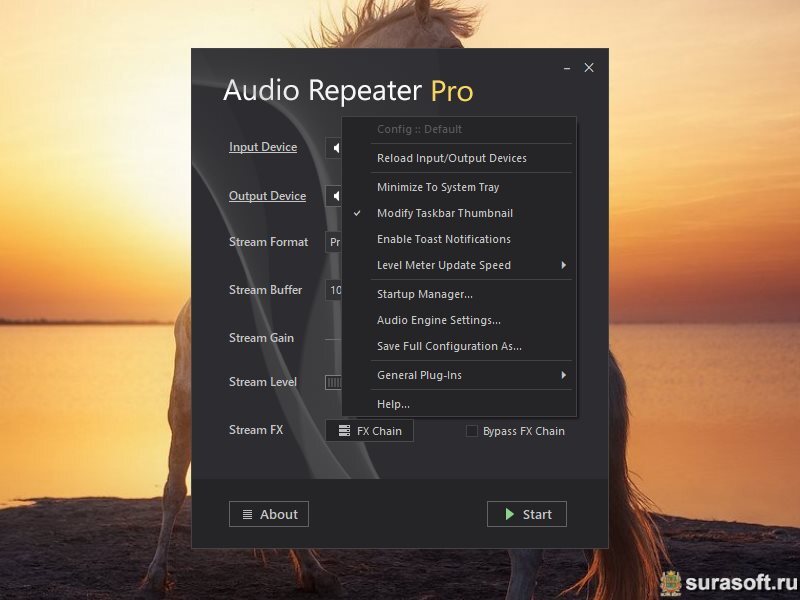
Task: Open the Output Device link
Action: click(267, 196)
